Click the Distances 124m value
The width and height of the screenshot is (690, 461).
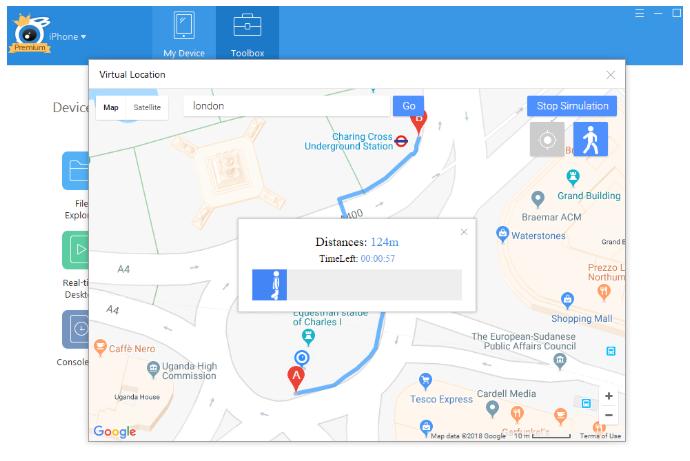tap(385, 242)
